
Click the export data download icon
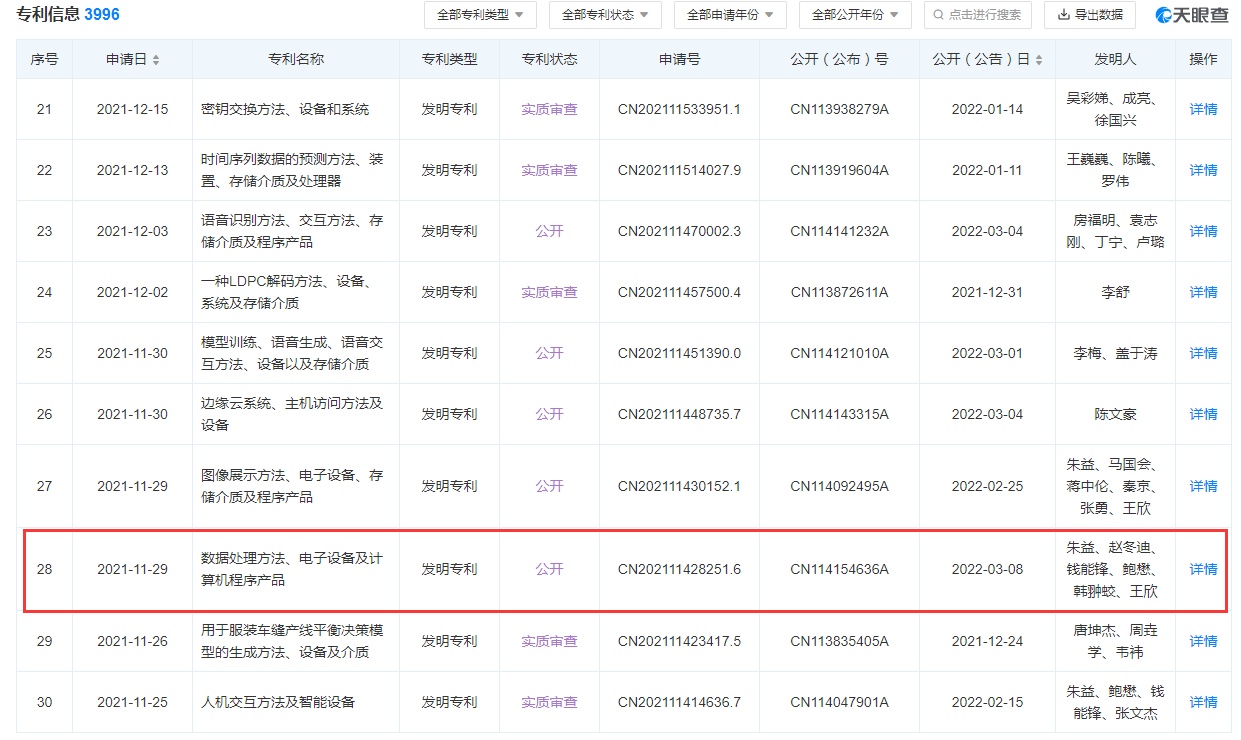(1064, 15)
